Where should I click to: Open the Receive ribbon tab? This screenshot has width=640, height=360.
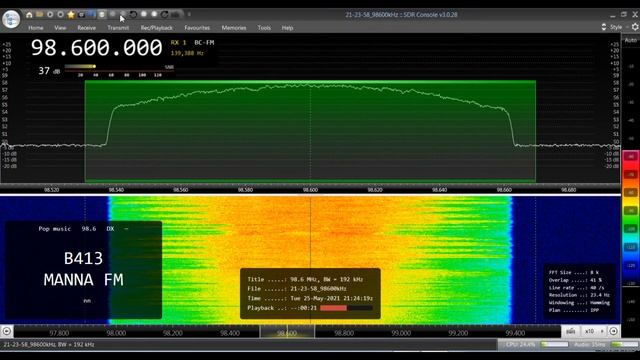[87, 28]
